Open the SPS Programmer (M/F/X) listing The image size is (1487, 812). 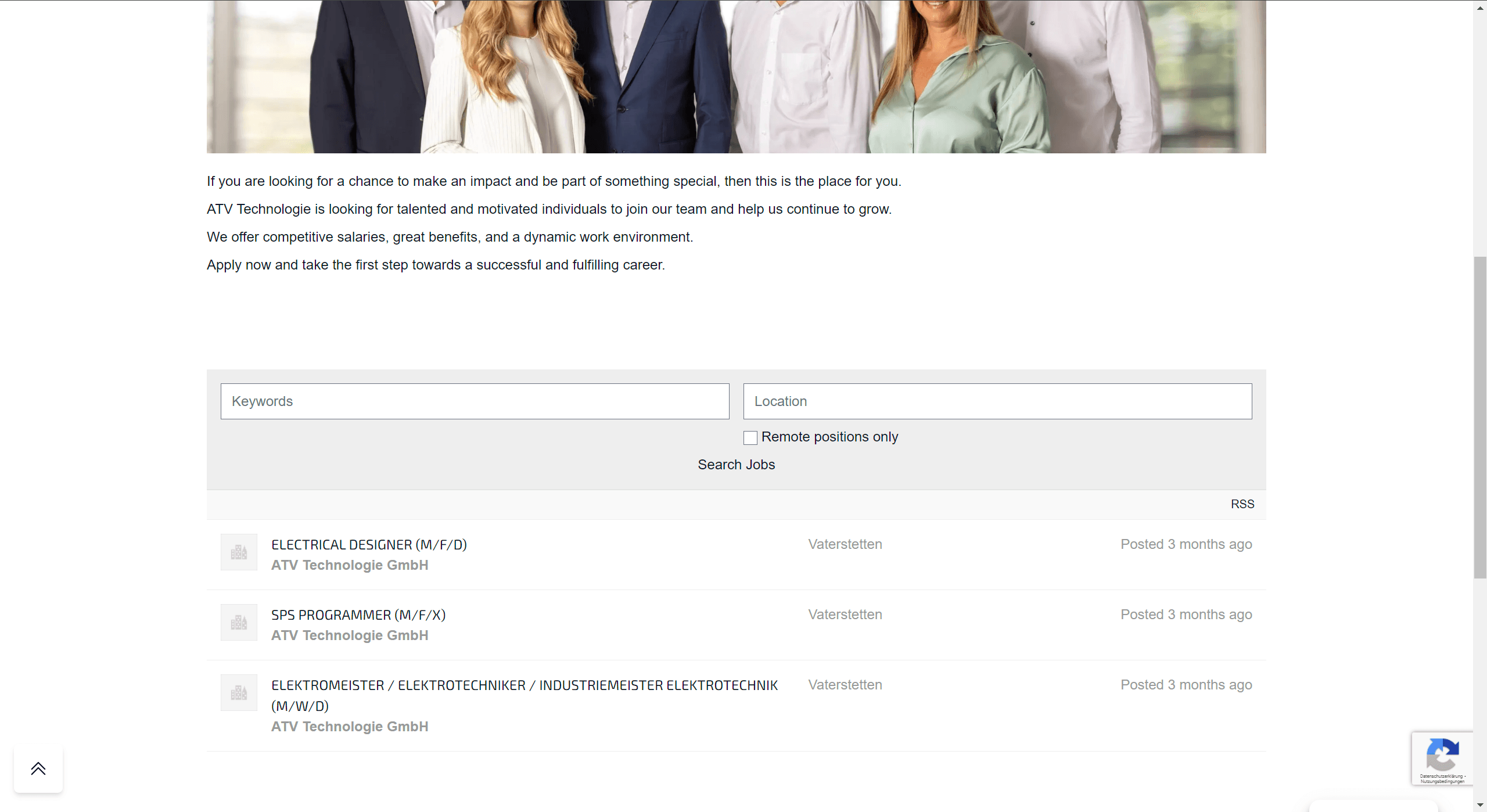(x=358, y=615)
